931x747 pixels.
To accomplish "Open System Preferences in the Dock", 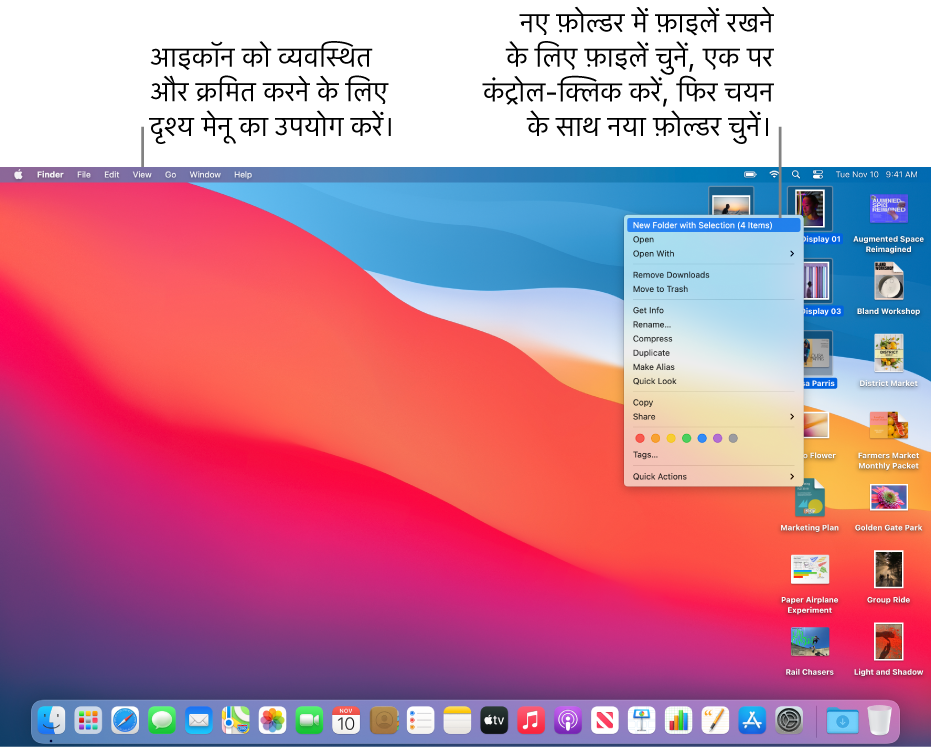I will [789, 721].
